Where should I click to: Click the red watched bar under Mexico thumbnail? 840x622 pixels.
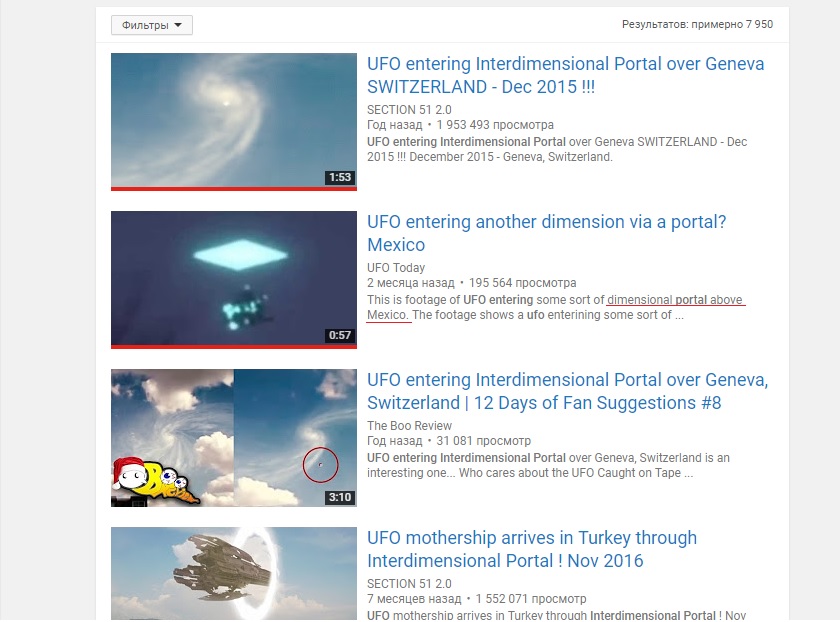click(234, 347)
